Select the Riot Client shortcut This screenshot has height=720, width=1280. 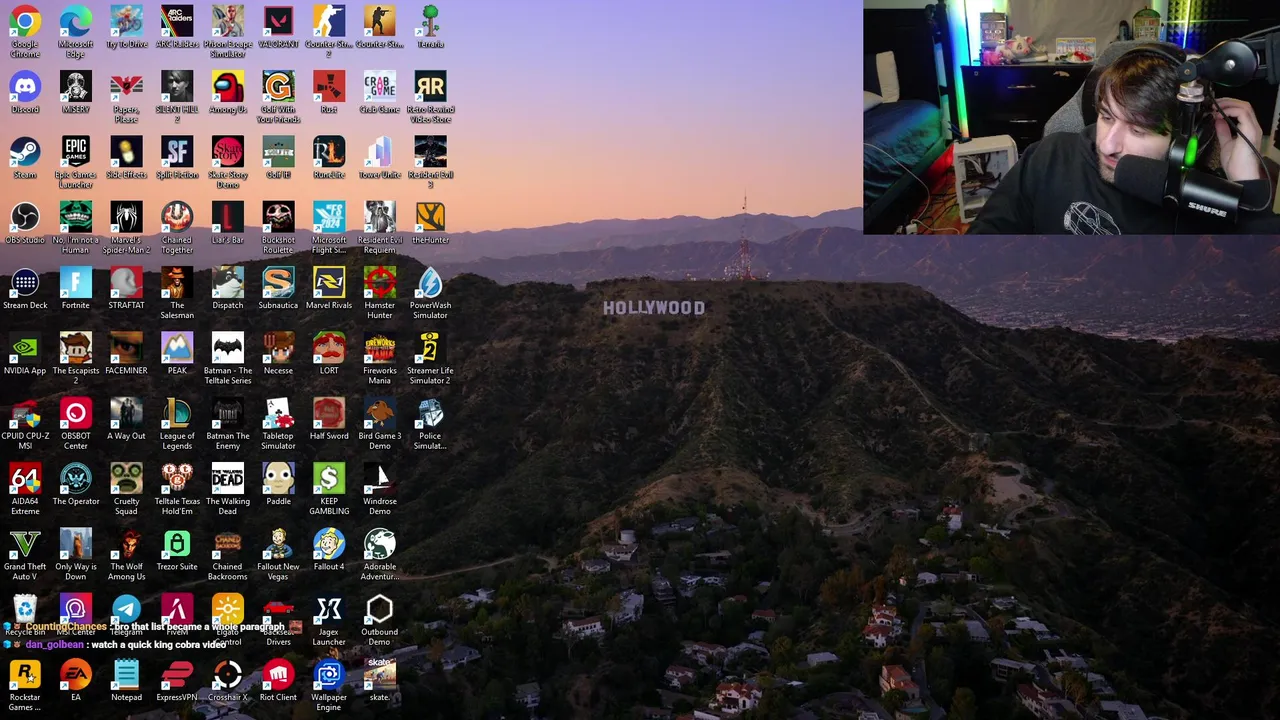click(x=278, y=675)
